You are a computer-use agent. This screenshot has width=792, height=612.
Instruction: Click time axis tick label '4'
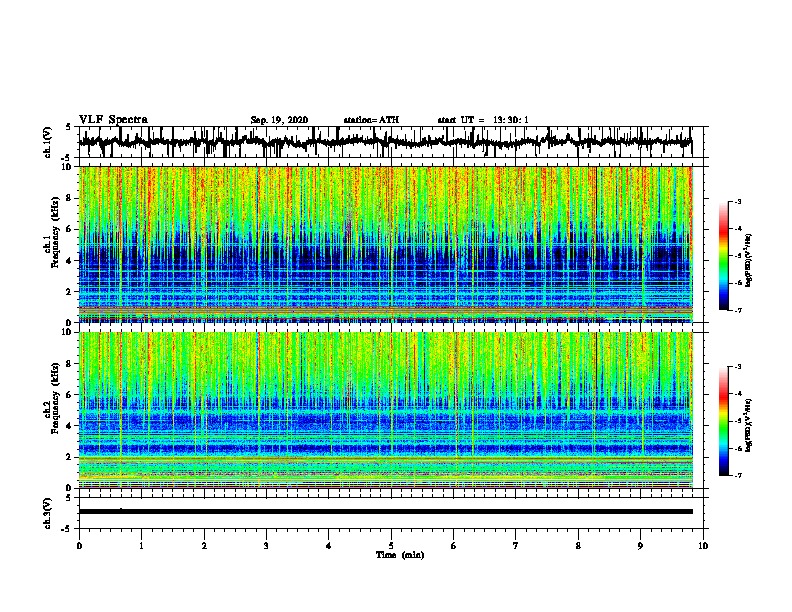pos(329,546)
